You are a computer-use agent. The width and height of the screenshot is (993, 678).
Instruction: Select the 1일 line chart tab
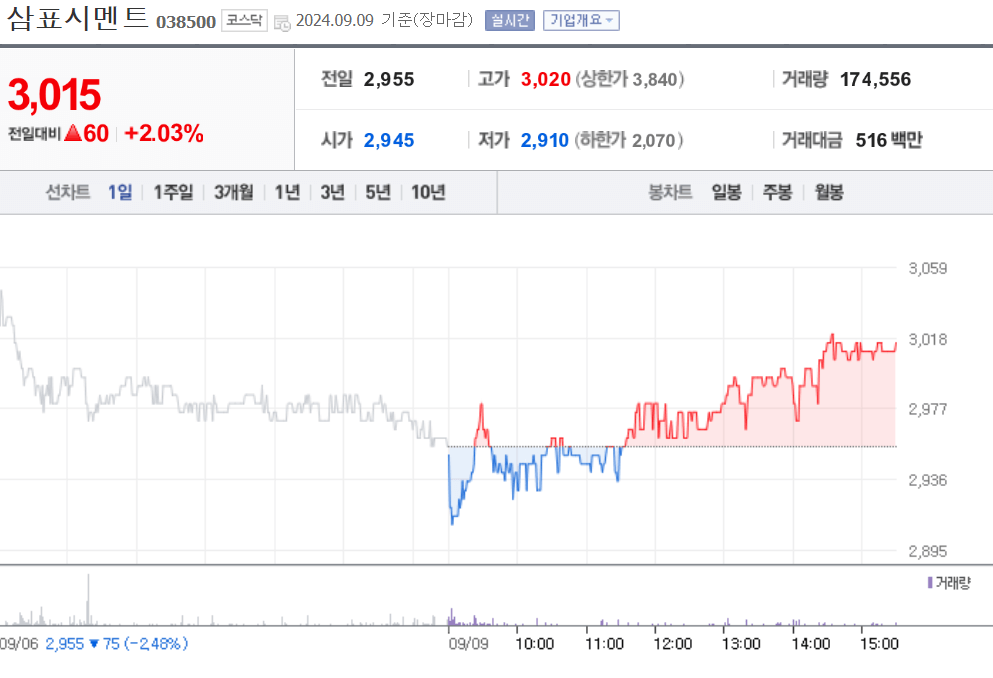coord(120,192)
